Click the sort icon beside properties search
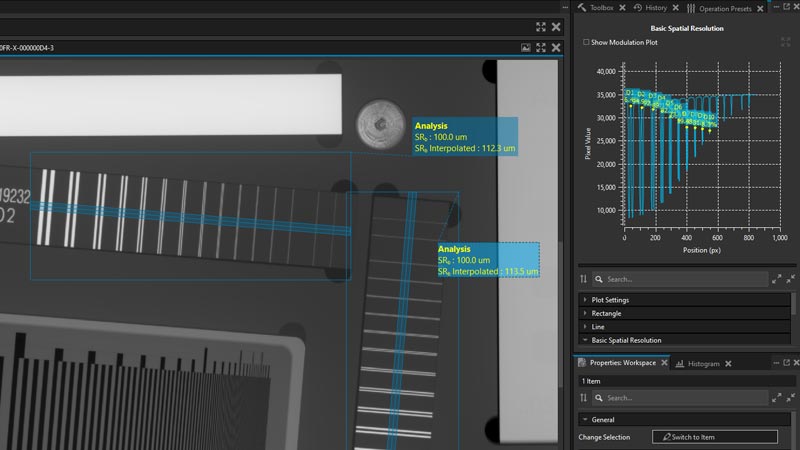The image size is (800, 450). click(583, 398)
